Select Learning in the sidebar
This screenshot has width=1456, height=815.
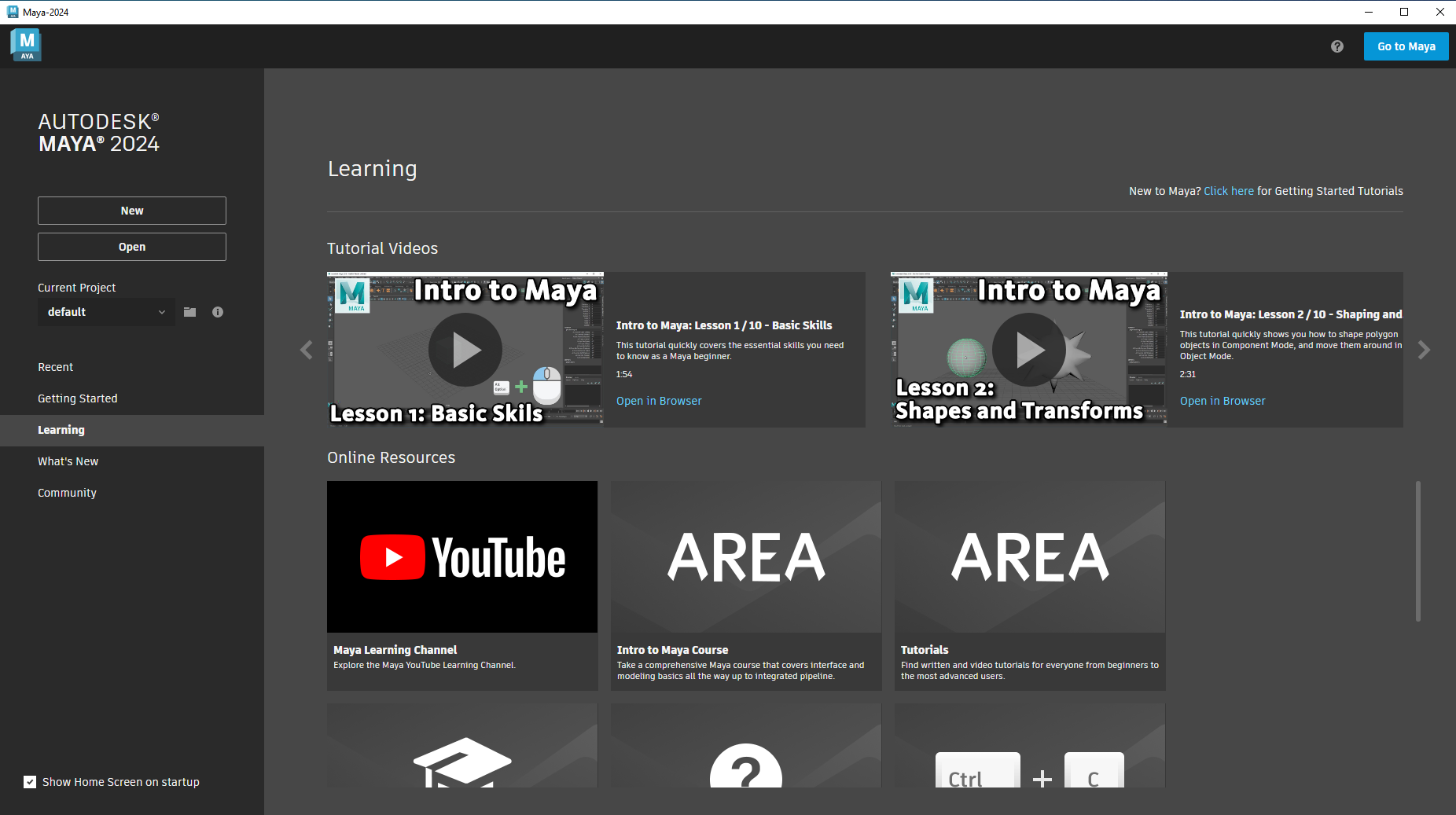pyautogui.click(x=132, y=430)
